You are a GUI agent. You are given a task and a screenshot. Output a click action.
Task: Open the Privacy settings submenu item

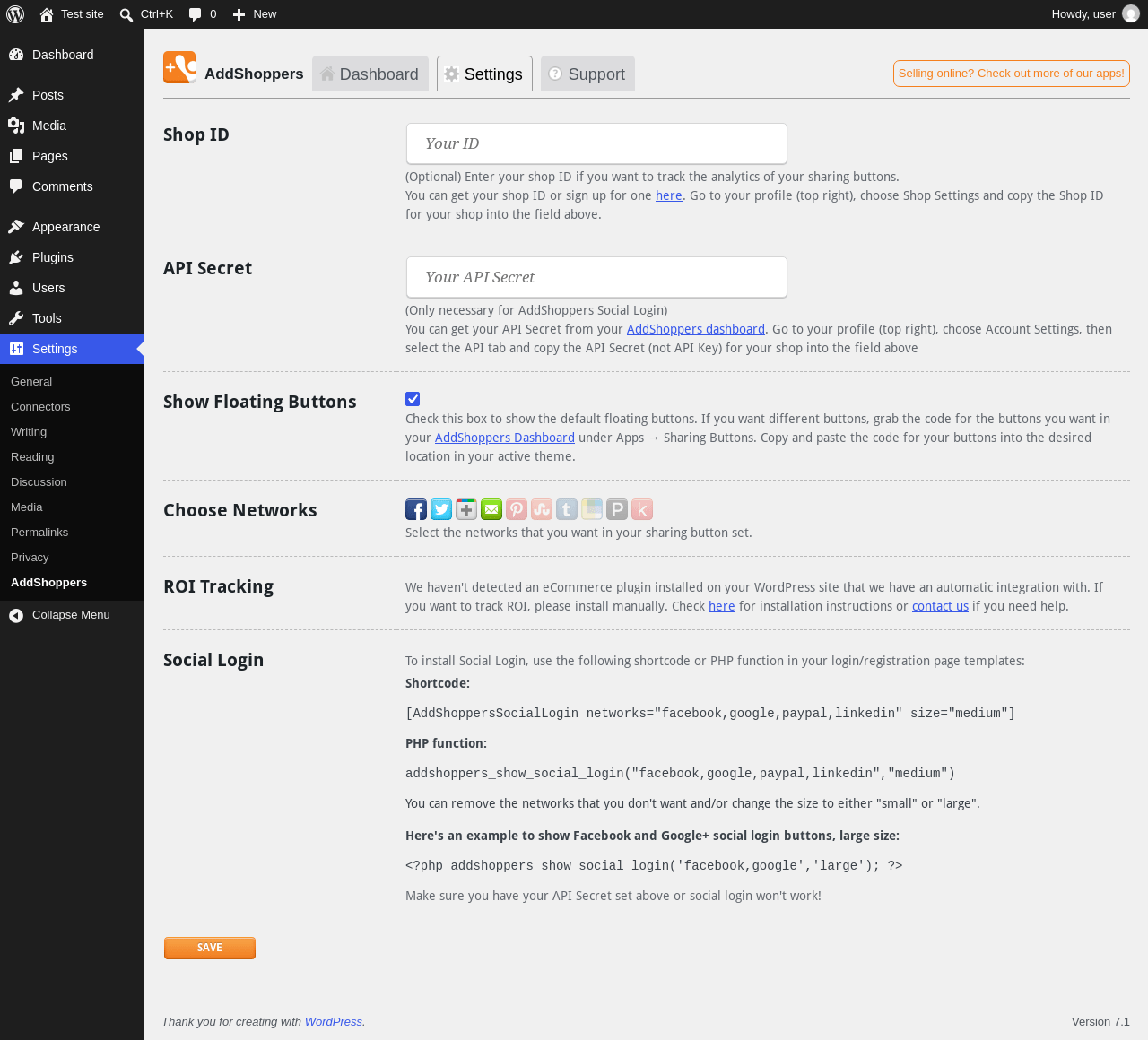(30, 558)
